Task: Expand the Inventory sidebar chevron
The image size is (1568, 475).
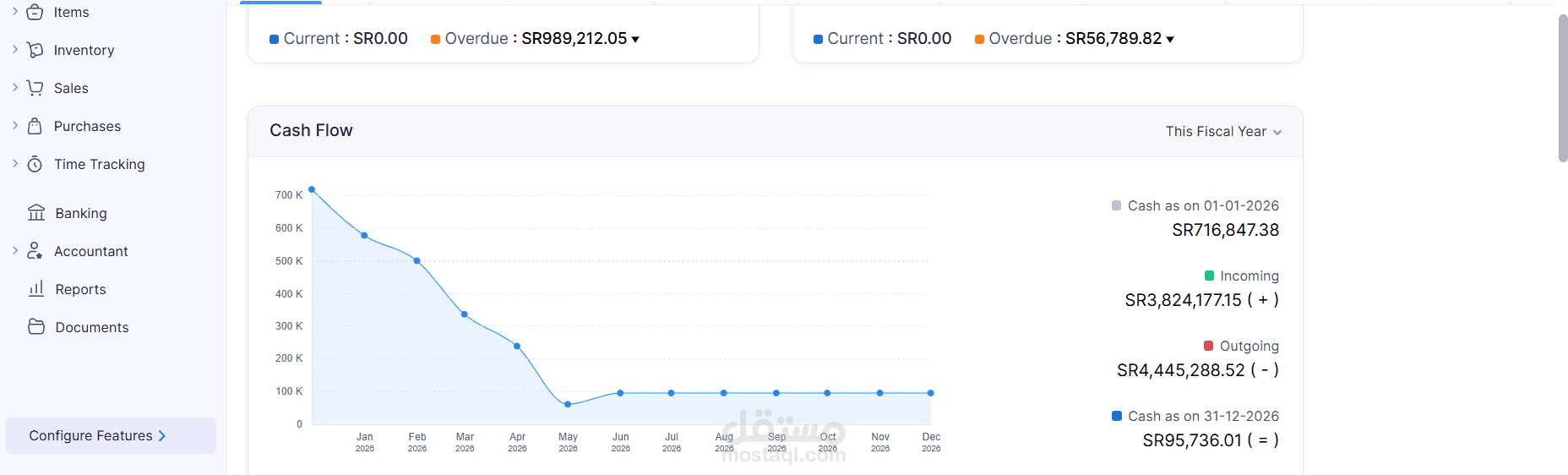Action: tap(15, 49)
